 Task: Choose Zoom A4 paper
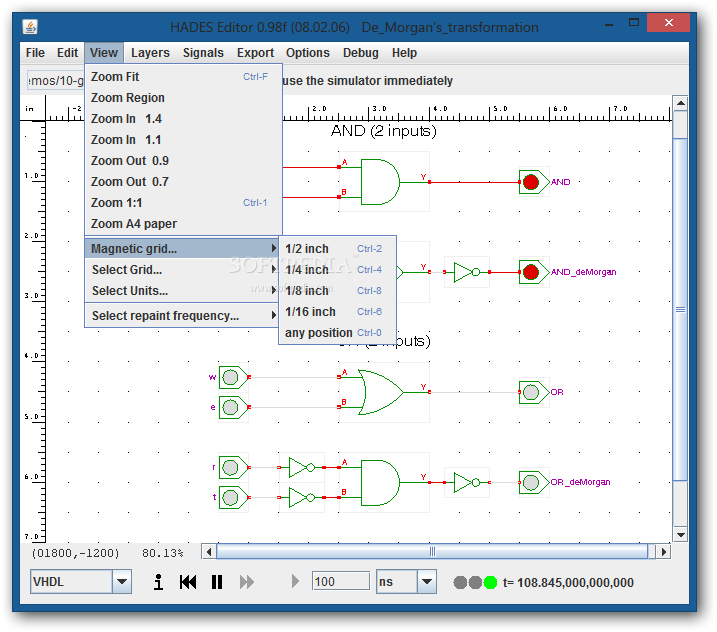point(183,224)
